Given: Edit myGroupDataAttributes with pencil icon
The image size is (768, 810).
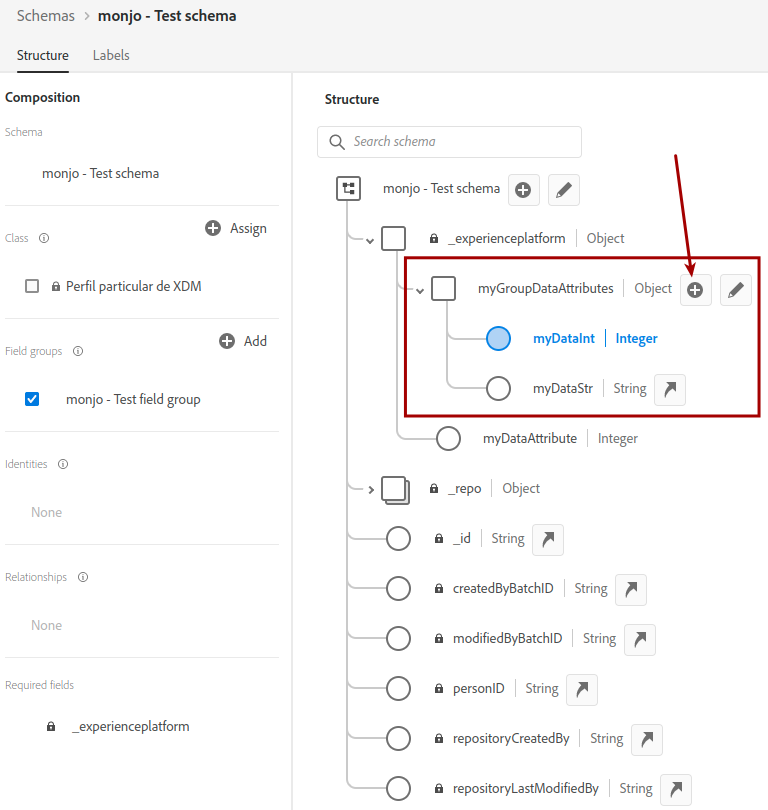Looking at the screenshot, I should click(735, 290).
